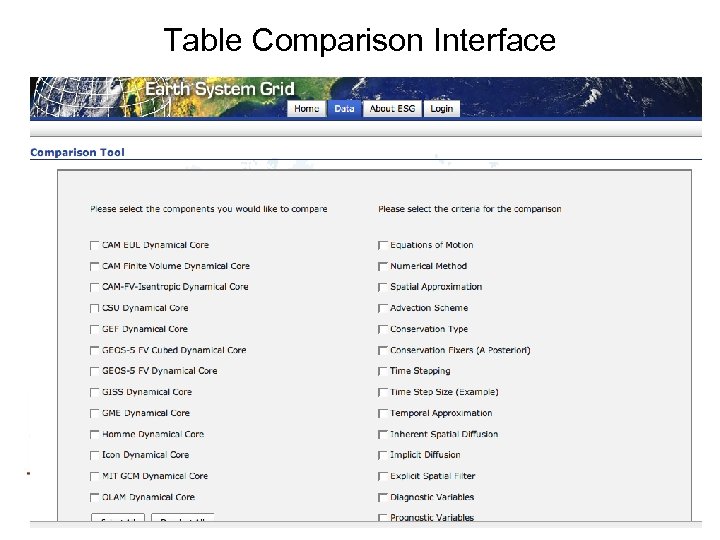Screen dimensions: 720x540
Task: Enable CAM Finite Volume Dynamical Core
Action: [x=95, y=266]
